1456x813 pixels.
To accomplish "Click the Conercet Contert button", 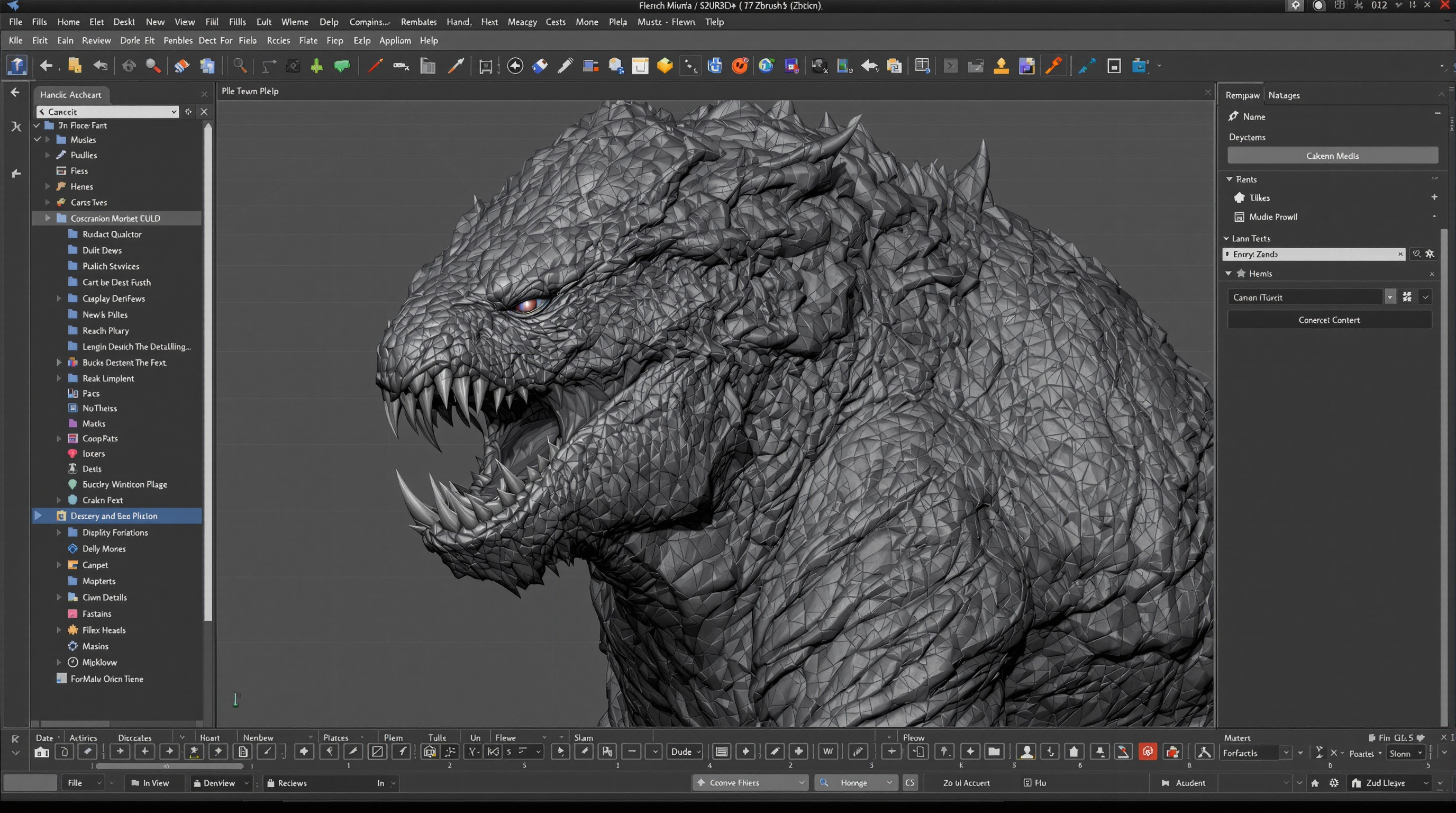I will [x=1329, y=320].
